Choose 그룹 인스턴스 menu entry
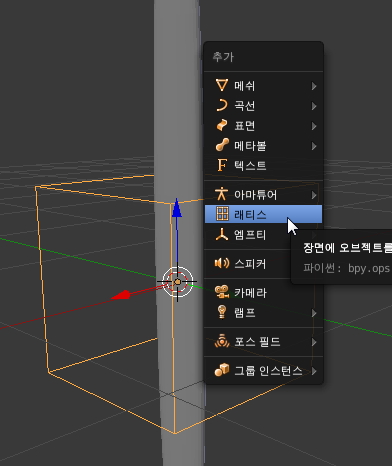Image resolution: width=392 pixels, height=466 pixels. coord(263,371)
